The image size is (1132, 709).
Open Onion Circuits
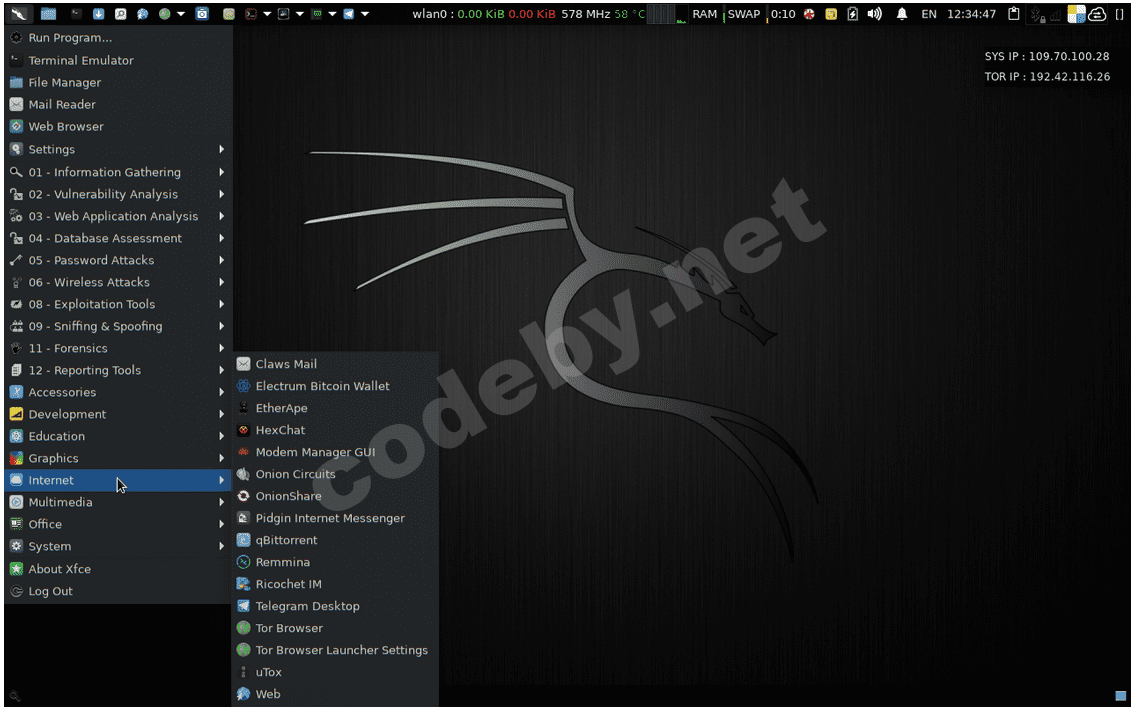335,474
